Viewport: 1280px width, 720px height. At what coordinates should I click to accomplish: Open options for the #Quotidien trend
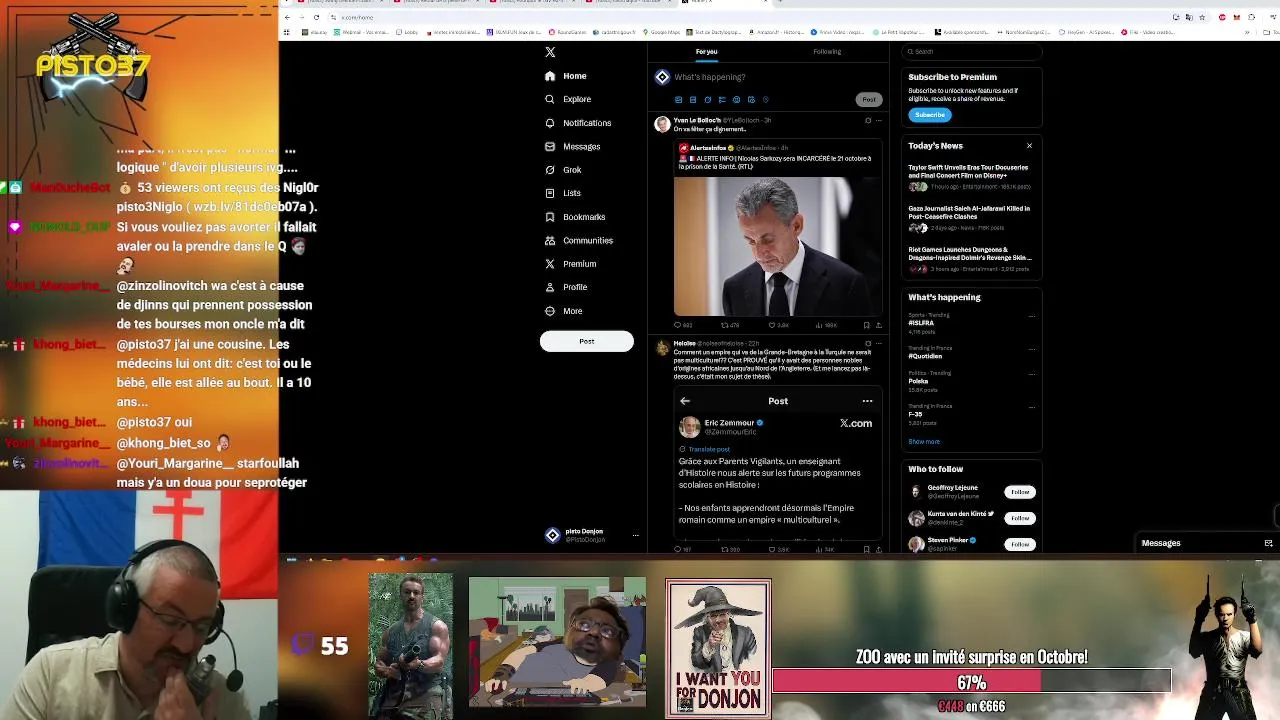point(1031,349)
